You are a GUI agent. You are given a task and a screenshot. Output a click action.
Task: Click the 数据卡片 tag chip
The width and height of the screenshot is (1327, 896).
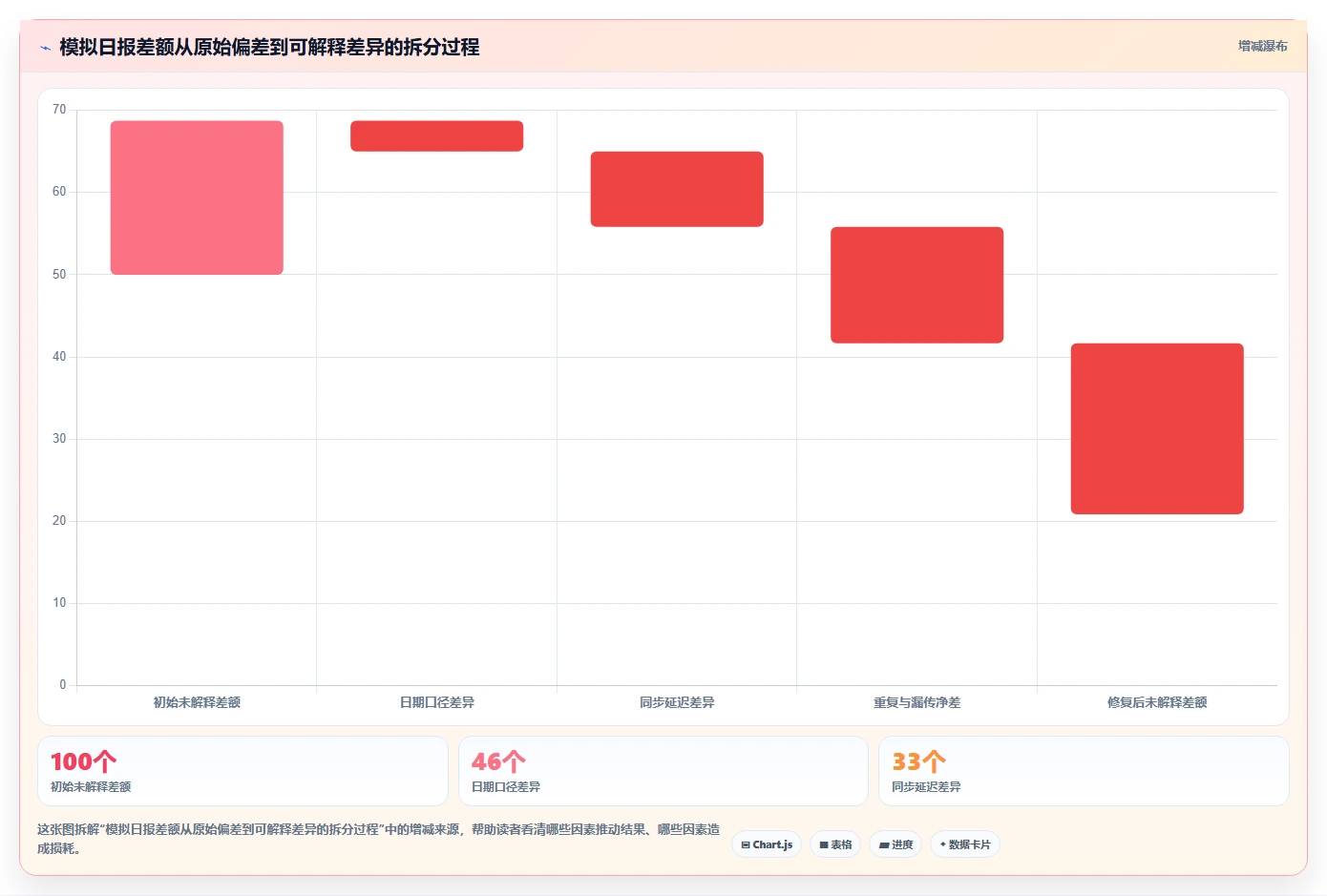[965, 844]
